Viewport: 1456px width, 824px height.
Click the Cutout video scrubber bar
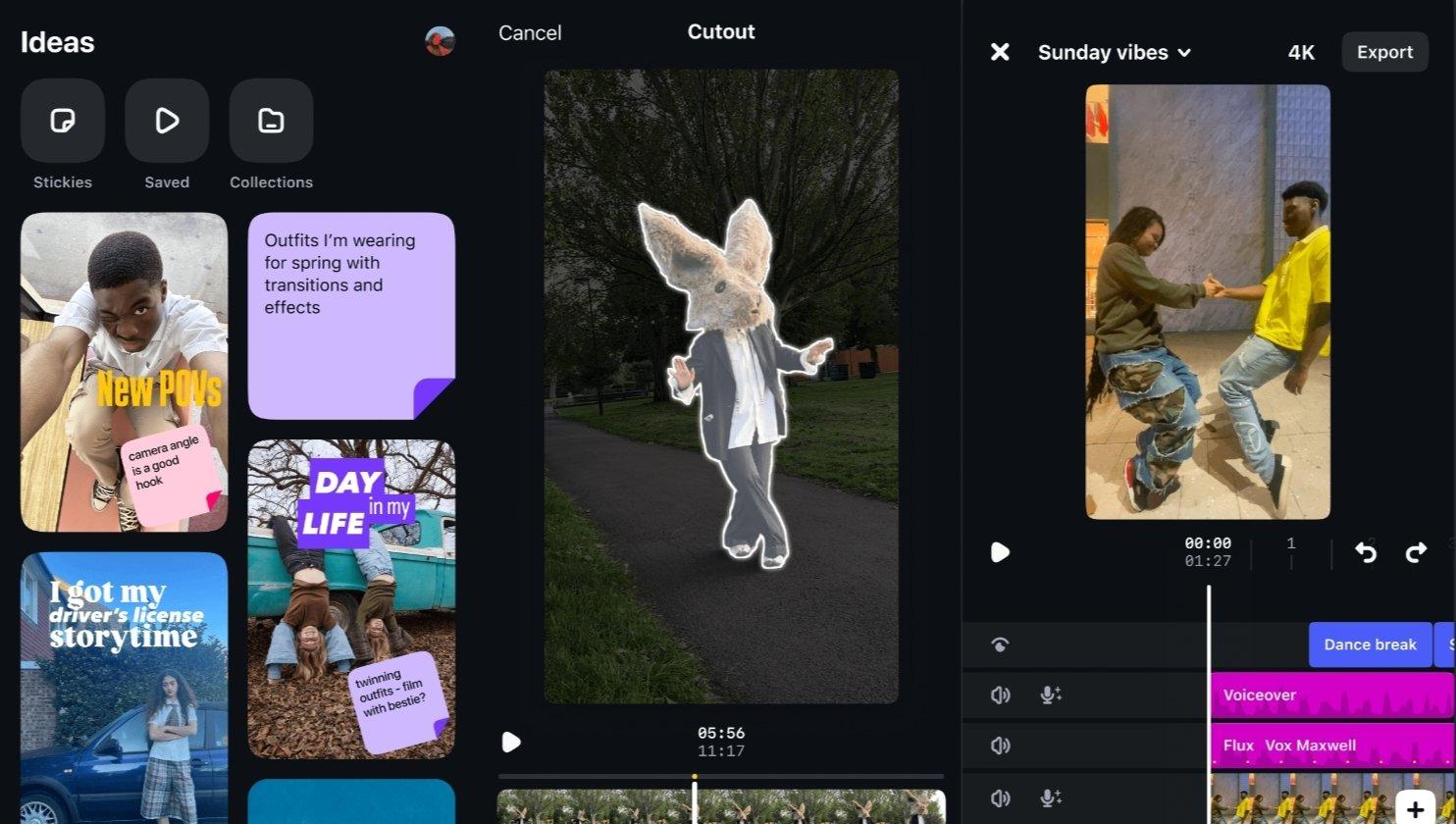721,776
